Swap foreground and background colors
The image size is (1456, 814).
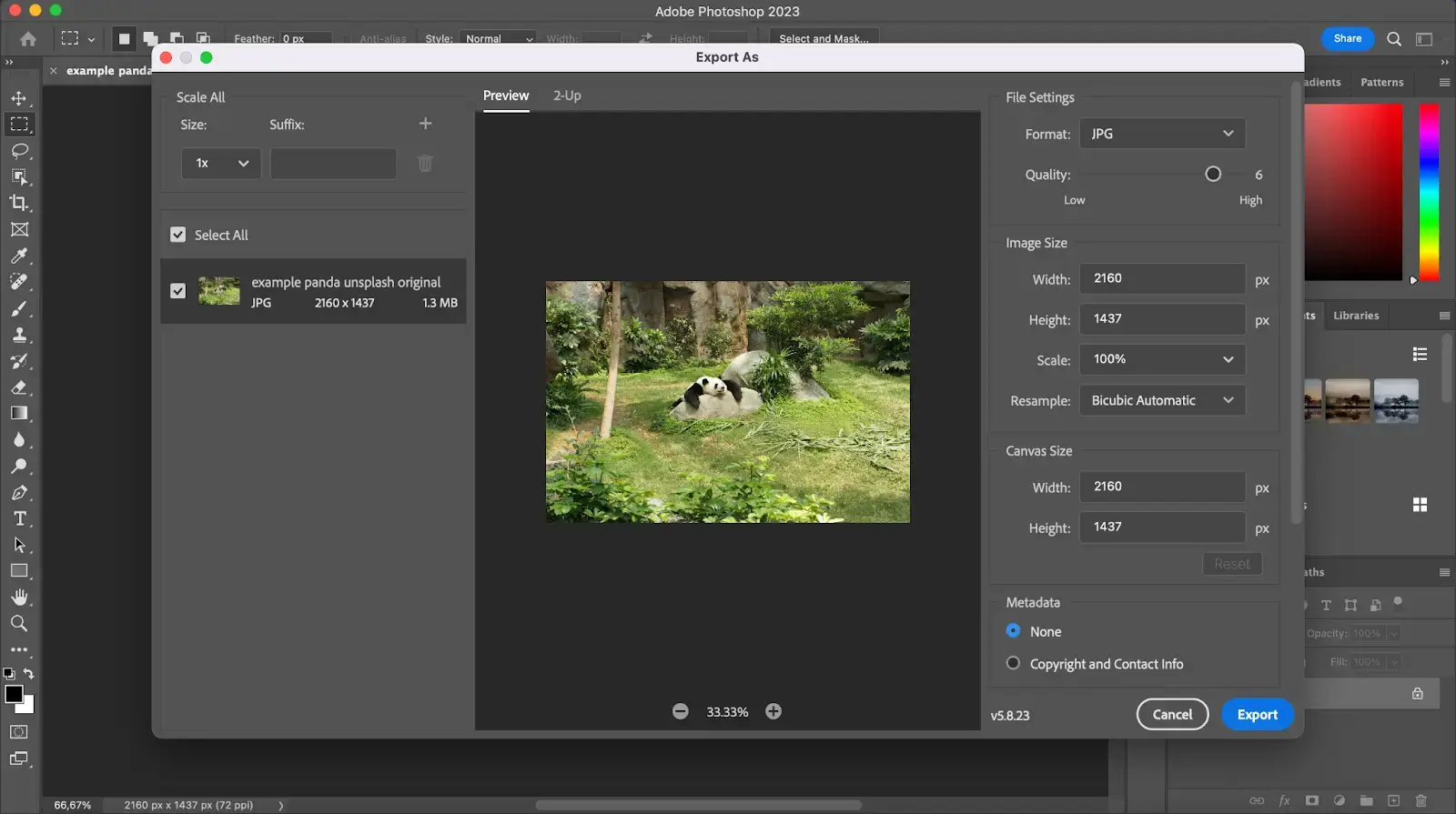29,674
